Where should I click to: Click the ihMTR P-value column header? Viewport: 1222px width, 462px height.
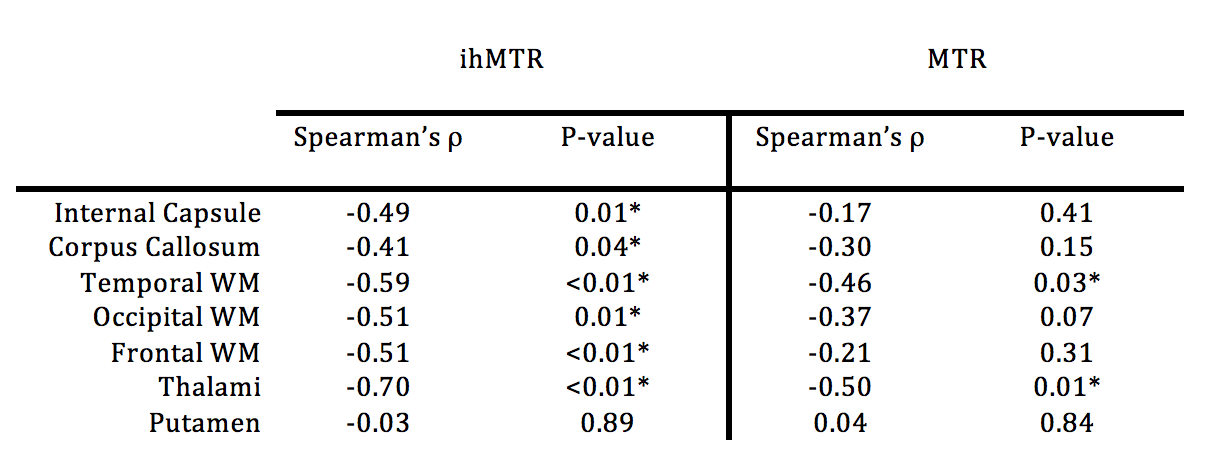(x=607, y=137)
